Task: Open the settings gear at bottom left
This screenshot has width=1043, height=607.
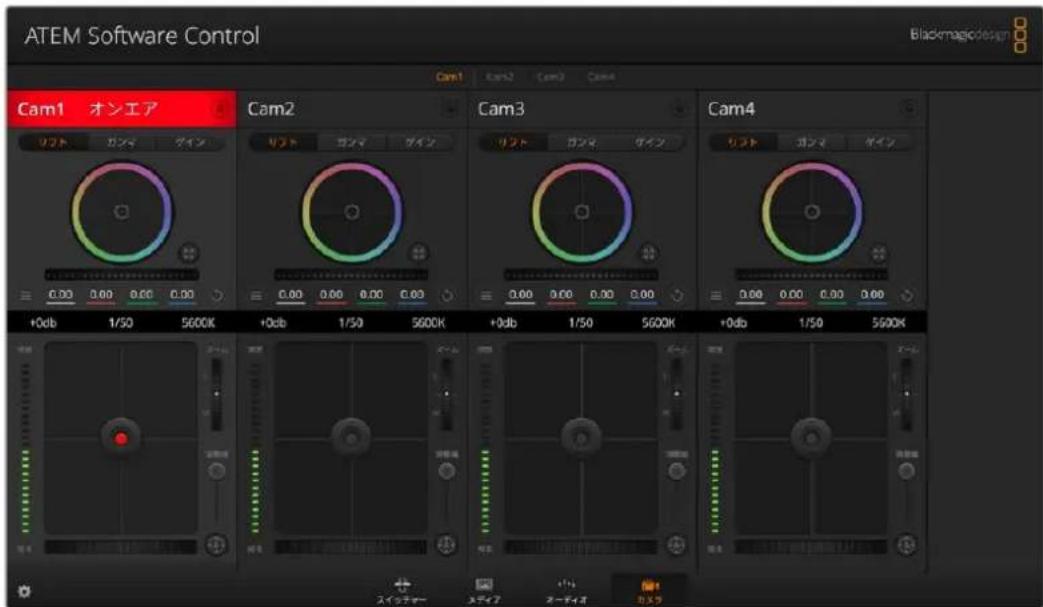Action: (x=25, y=591)
